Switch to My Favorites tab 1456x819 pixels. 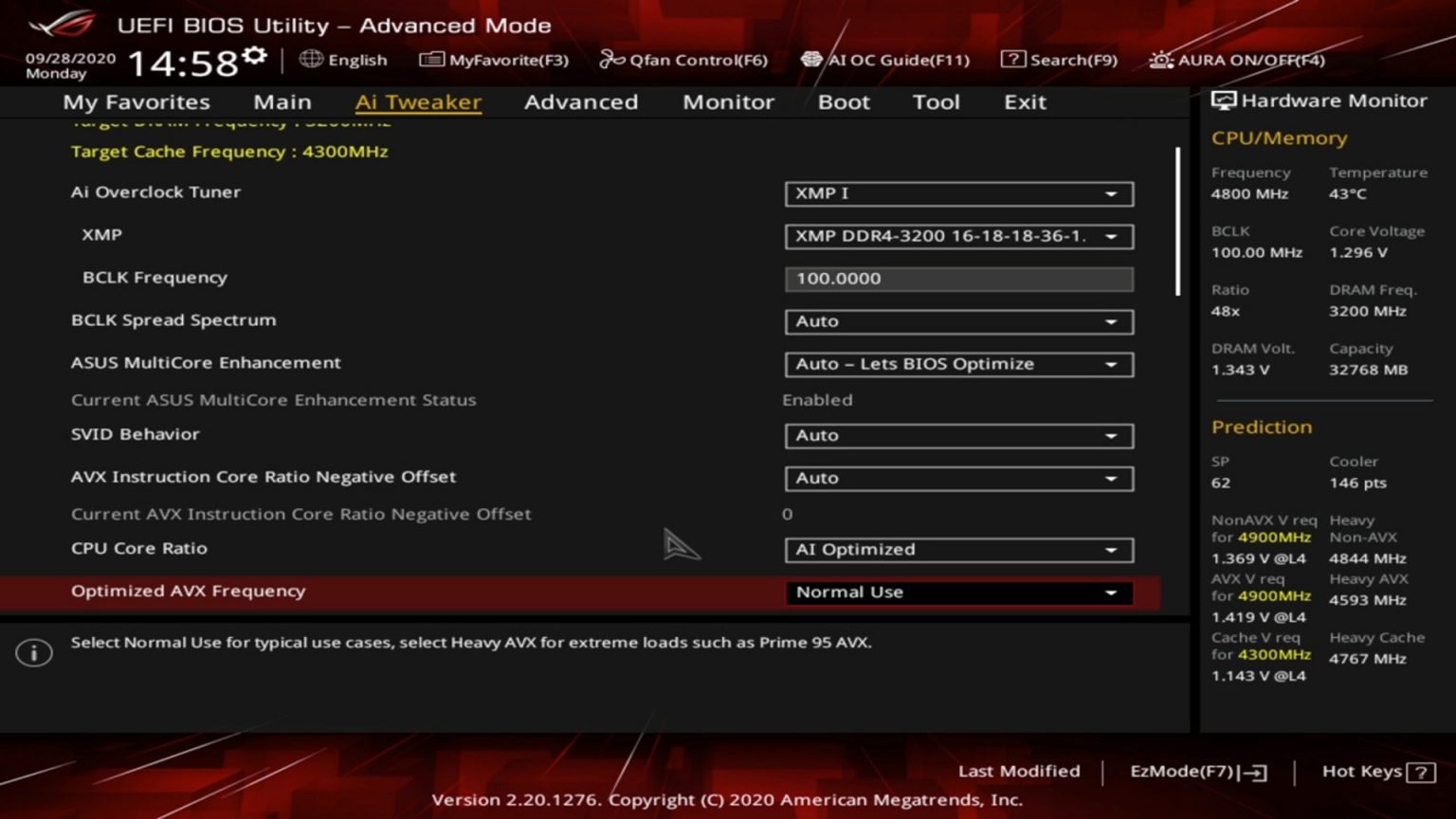(136, 102)
